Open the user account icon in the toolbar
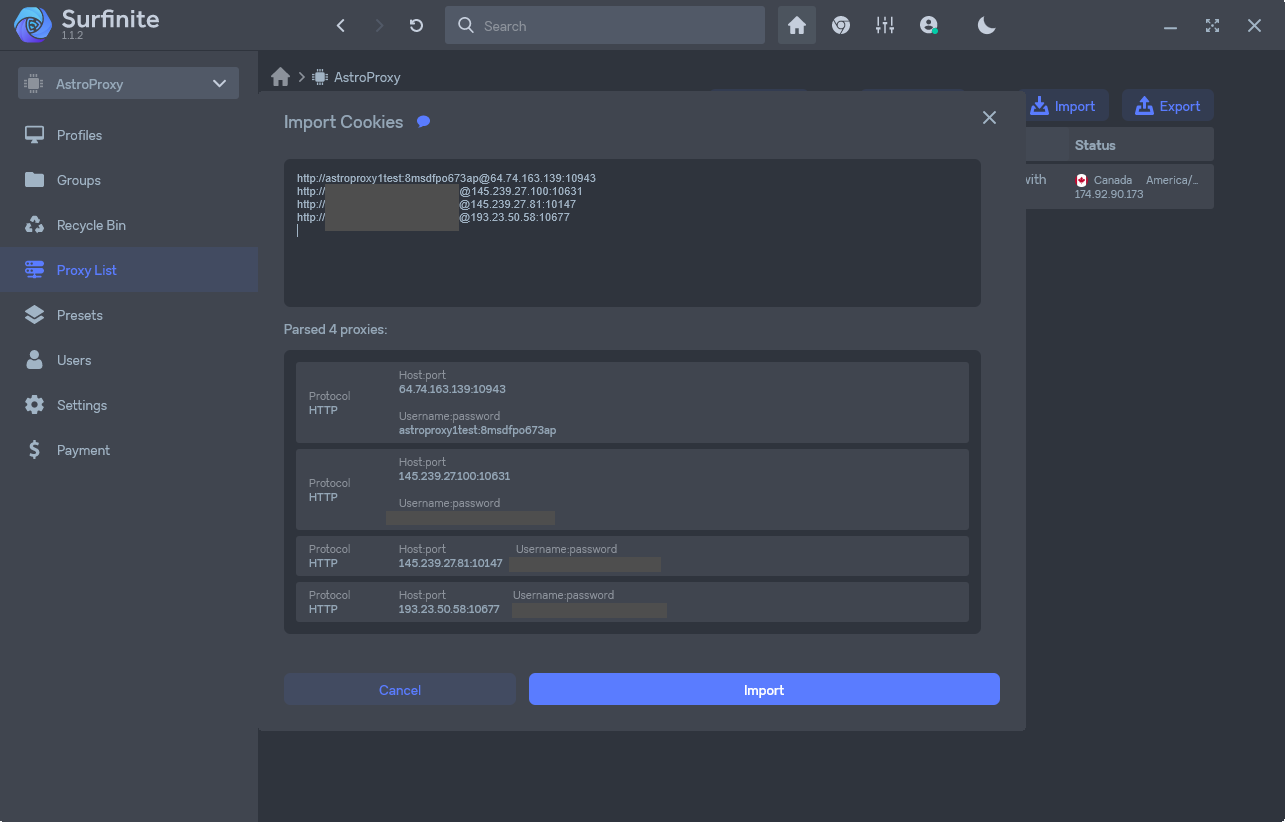The height and width of the screenshot is (822, 1285). click(929, 26)
